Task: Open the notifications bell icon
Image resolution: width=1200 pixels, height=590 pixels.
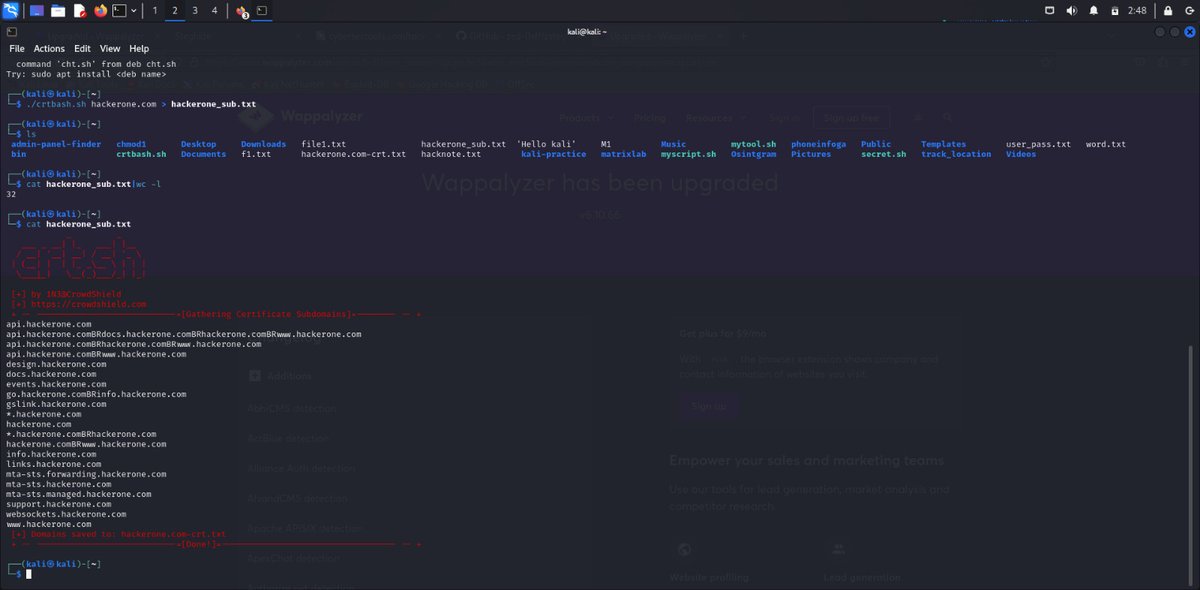Action: point(1094,11)
